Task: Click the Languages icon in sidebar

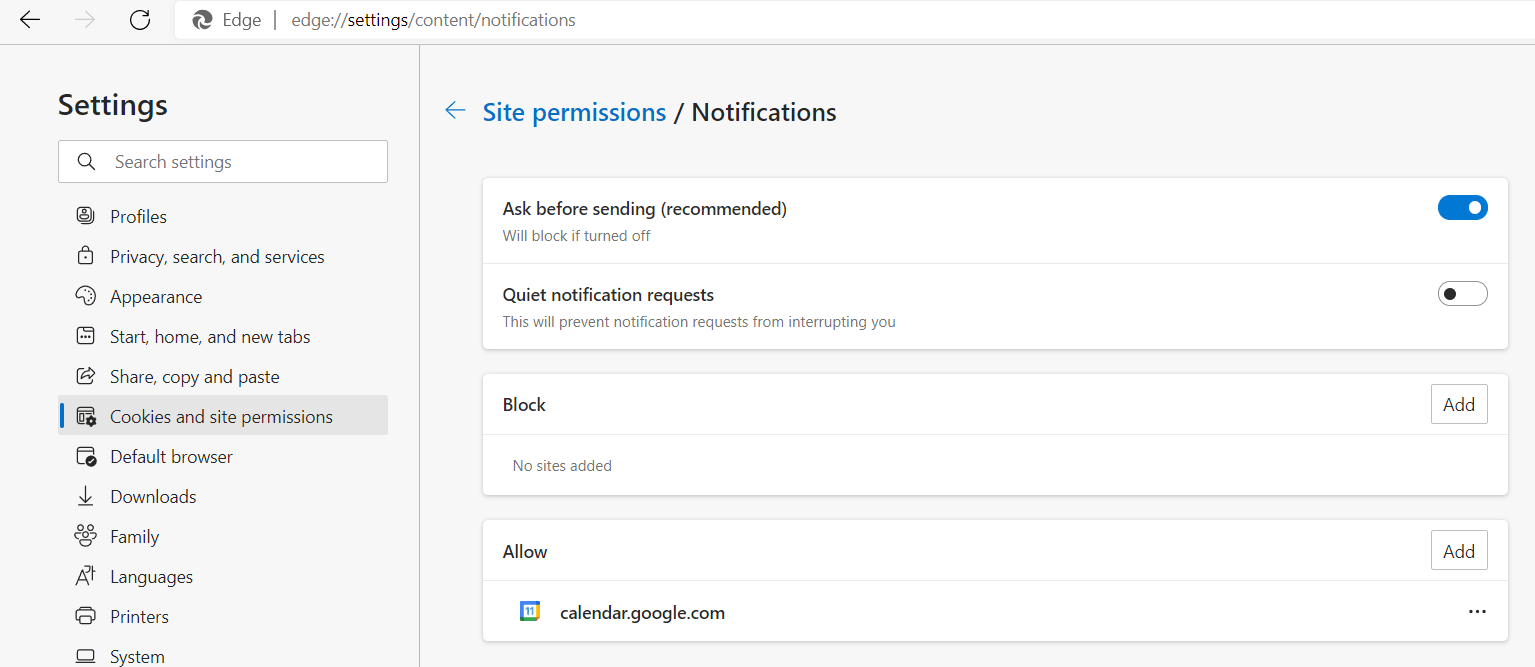Action: pyautogui.click(x=86, y=576)
